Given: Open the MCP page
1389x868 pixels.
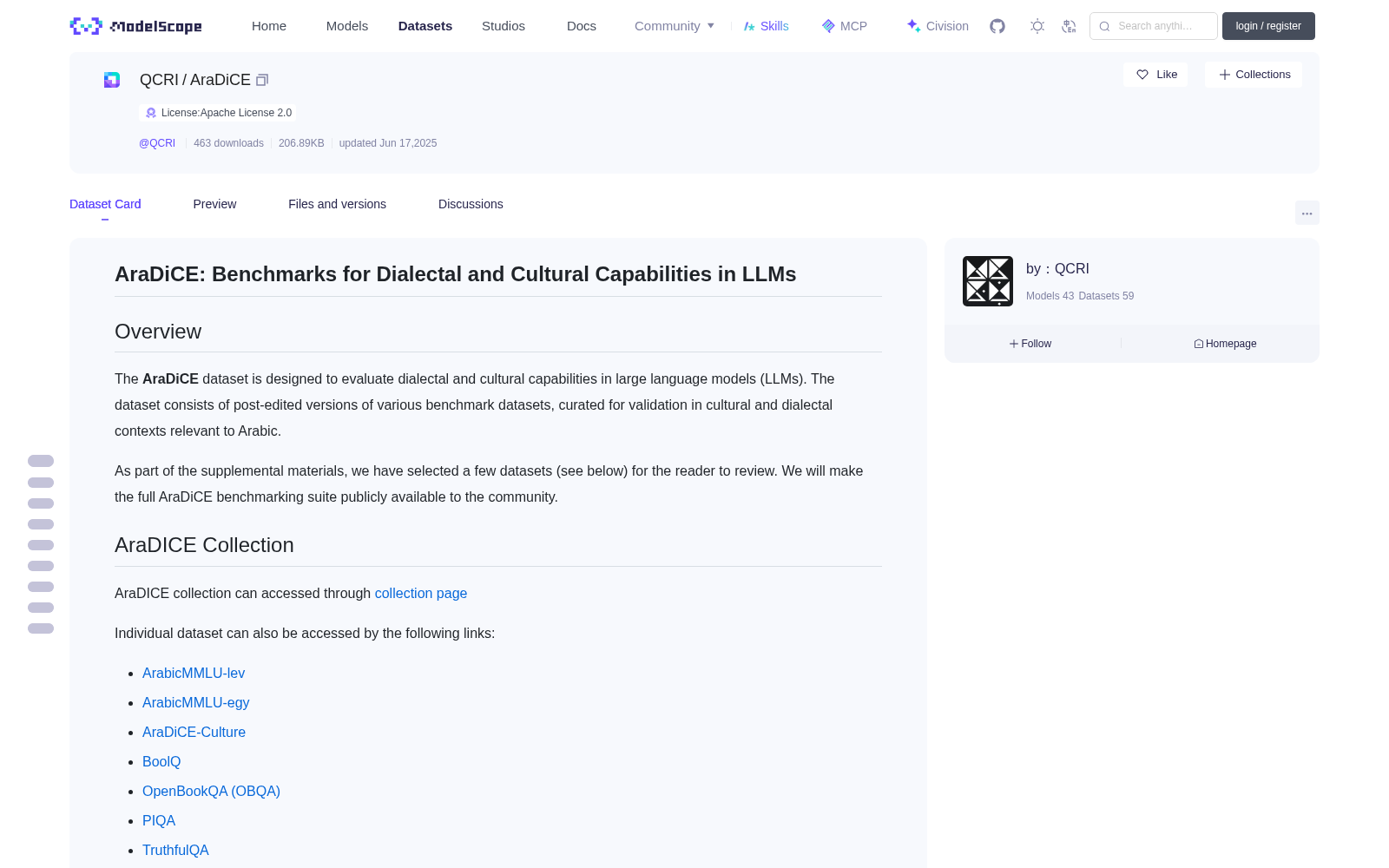Looking at the screenshot, I should click(845, 26).
